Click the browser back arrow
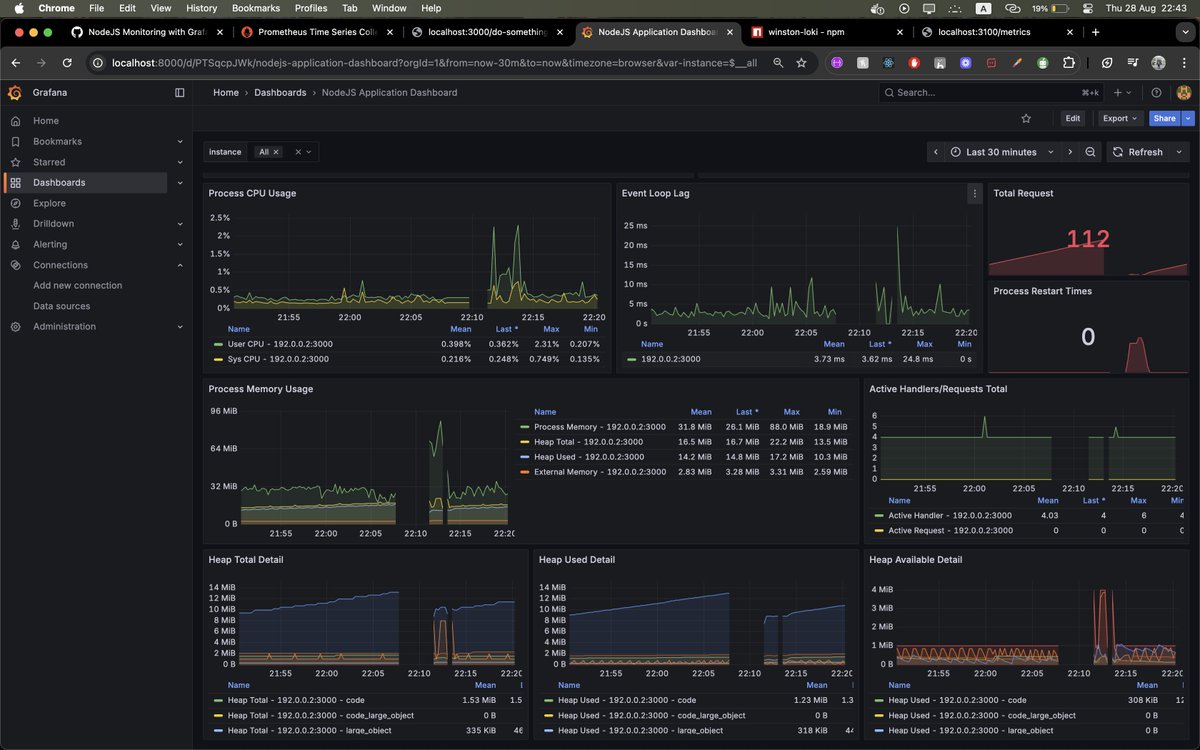This screenshot has width=1200, height=750. pos(16,62)
